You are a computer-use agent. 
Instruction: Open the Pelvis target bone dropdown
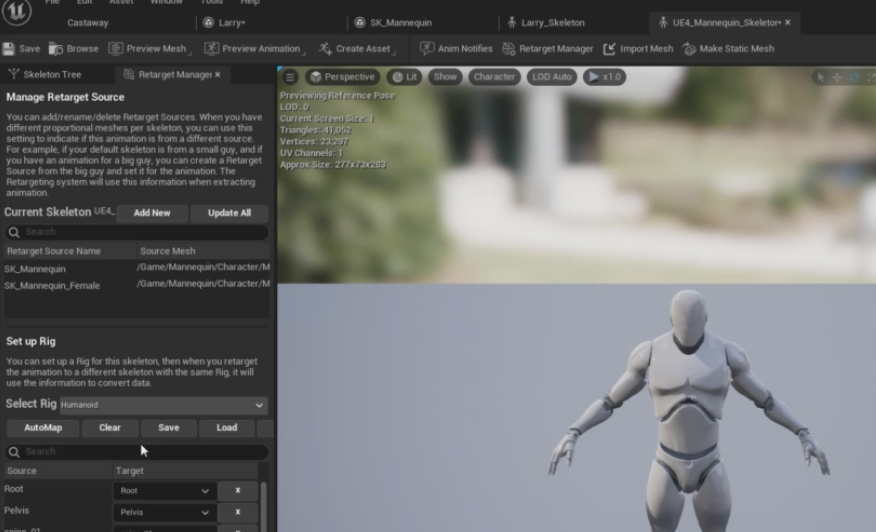tap(165, 512)
